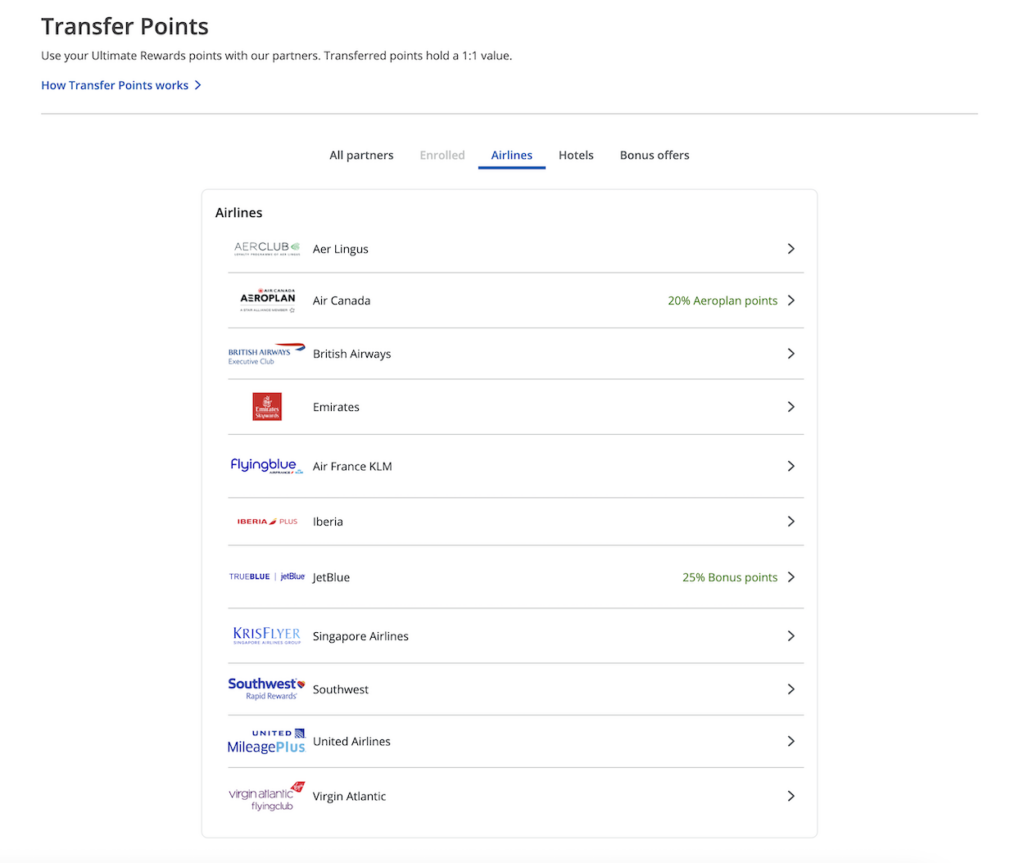Expand the British Airways row chevron
Screen dimensions: 1024x863
(791, 353)
